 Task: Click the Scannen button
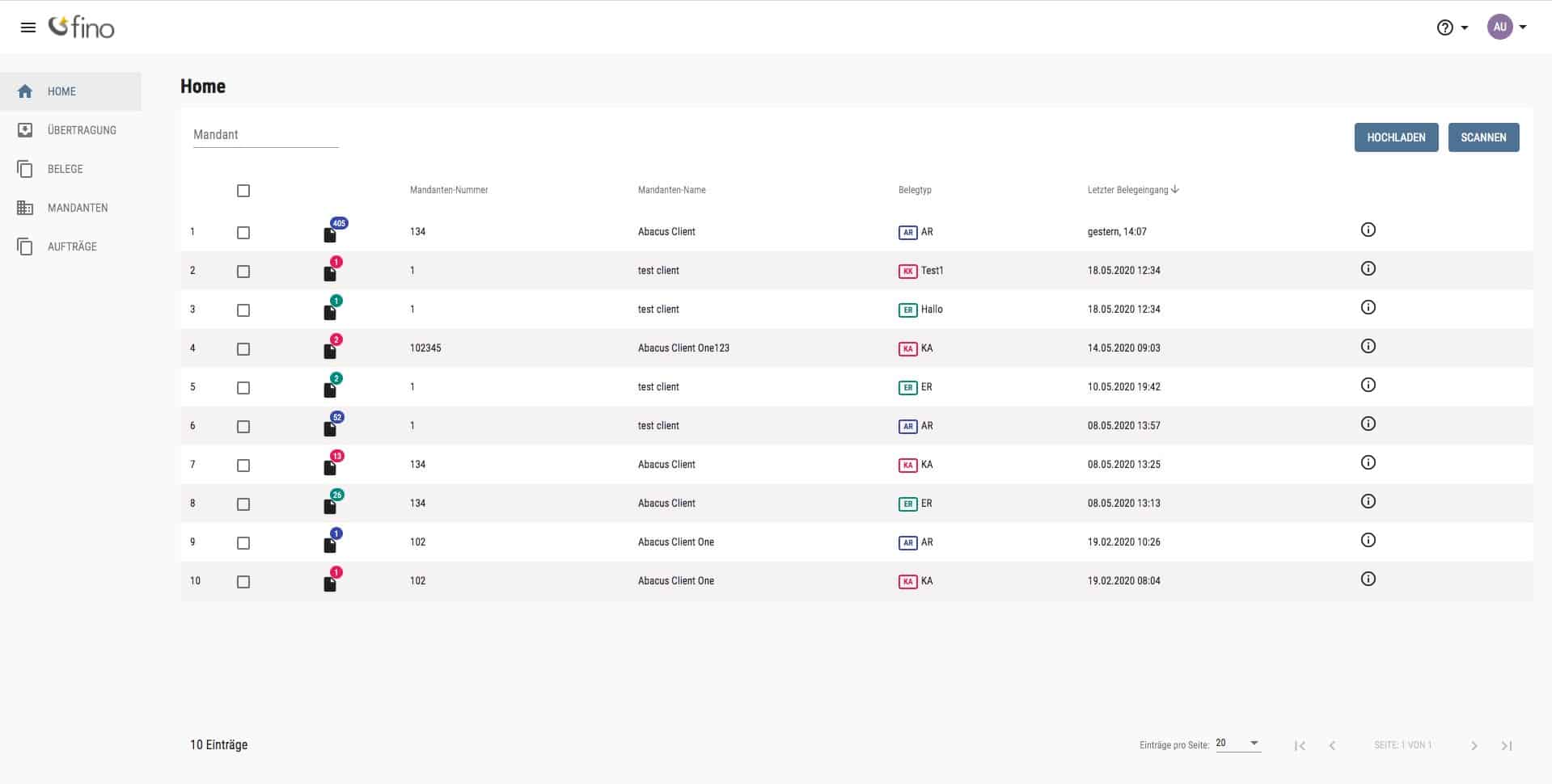tap(1483, 137)
